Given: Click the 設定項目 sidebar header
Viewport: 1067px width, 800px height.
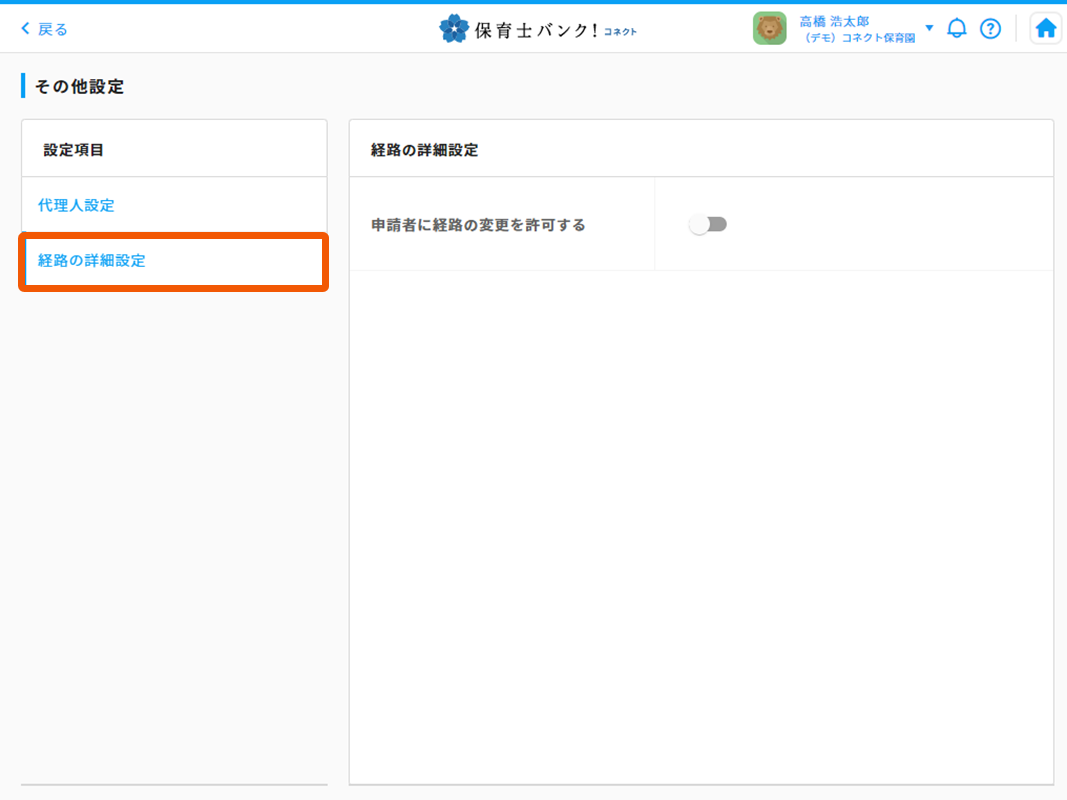Looking at the screenshot, I should point(74,150).
